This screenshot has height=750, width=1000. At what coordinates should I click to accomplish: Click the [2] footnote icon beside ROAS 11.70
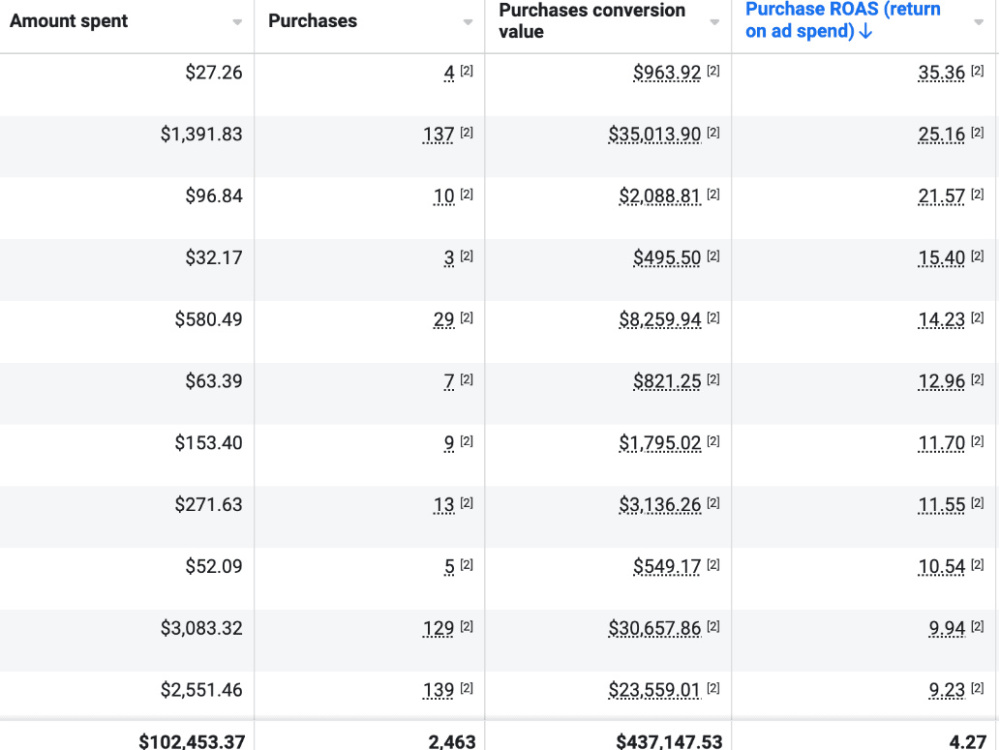977,441
